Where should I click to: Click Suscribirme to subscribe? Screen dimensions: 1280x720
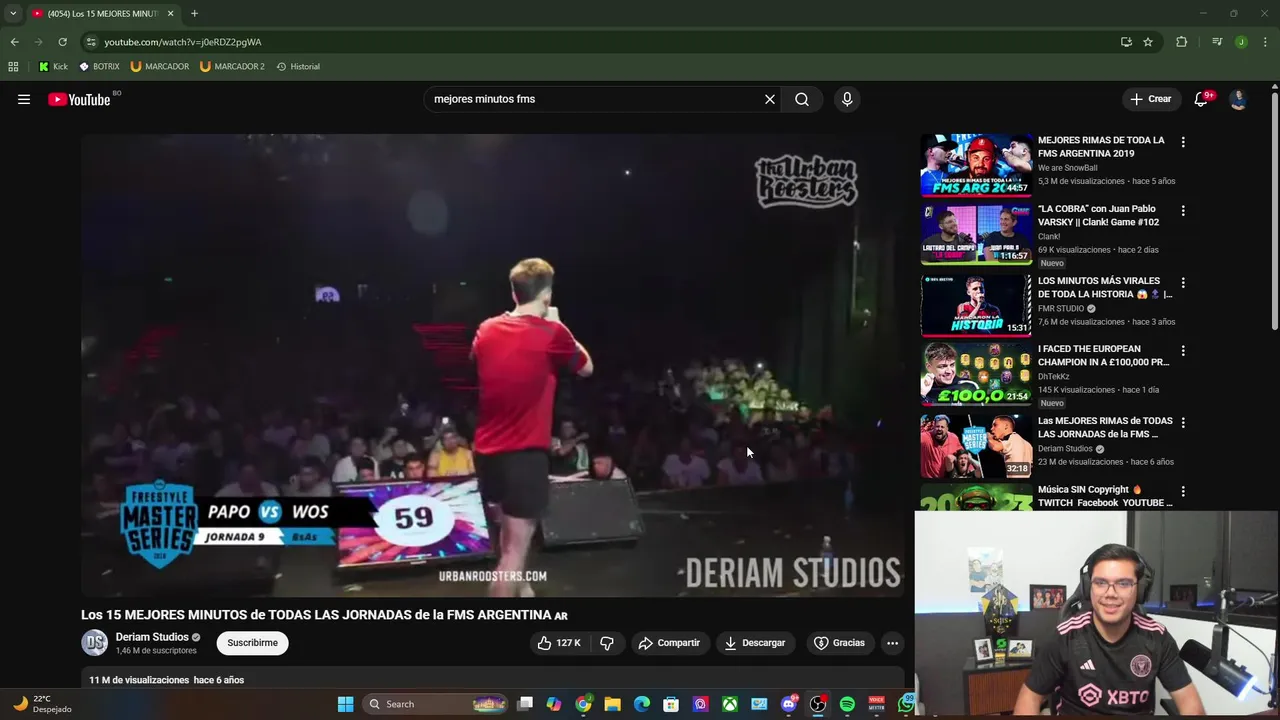[x=252, y=643]
